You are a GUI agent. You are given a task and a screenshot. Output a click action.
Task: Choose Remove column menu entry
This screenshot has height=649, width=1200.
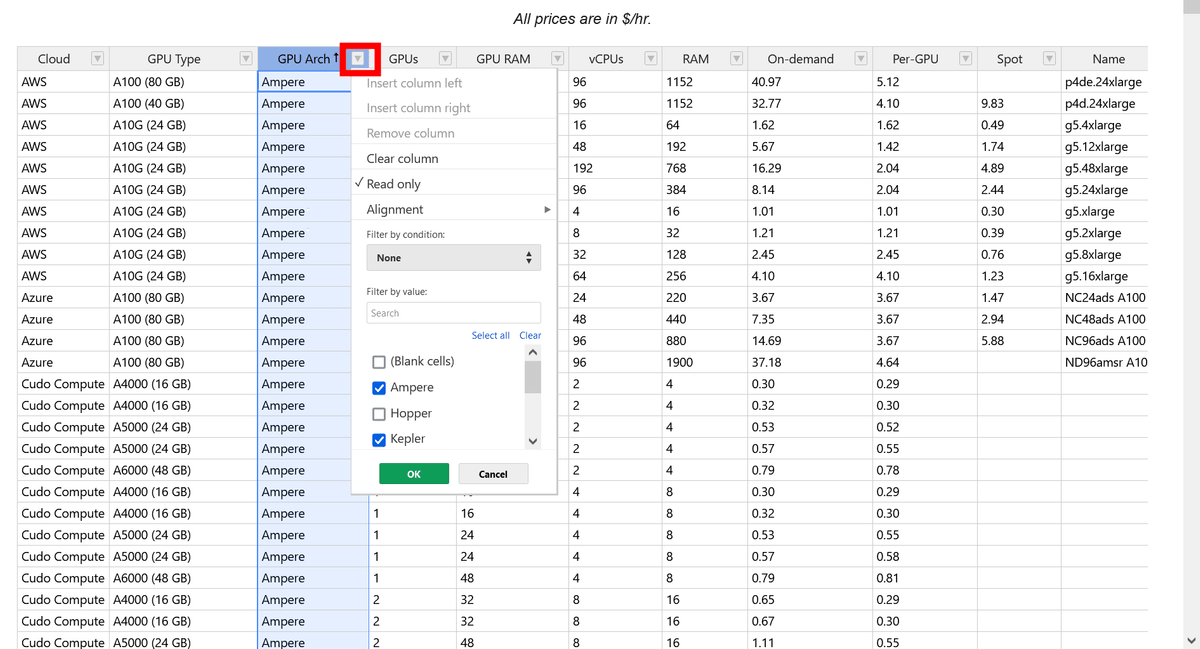click(x=454, y=133)
